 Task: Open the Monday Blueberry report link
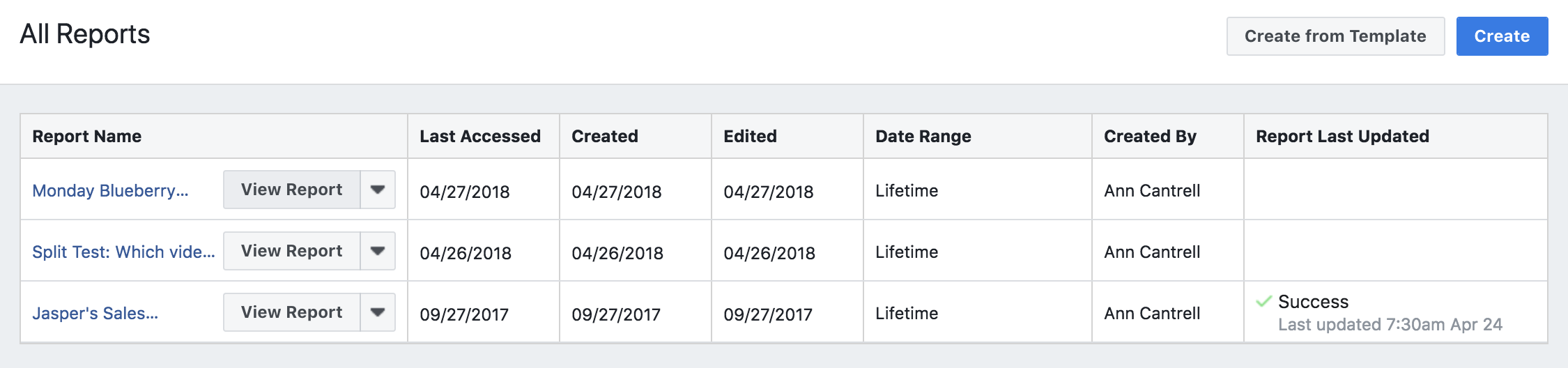(110, 191)
